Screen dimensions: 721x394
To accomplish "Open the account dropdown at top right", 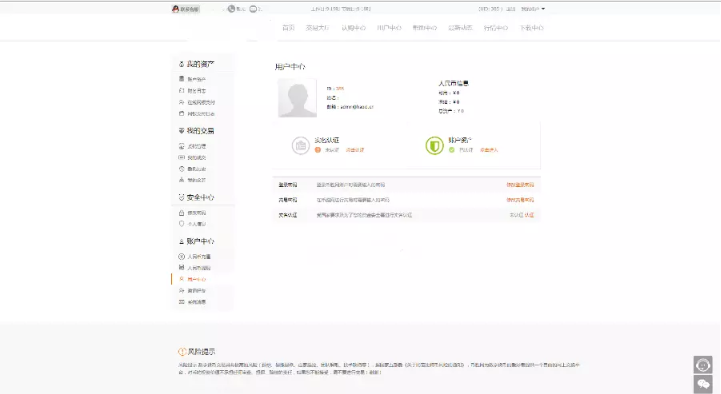I will 532,9.
